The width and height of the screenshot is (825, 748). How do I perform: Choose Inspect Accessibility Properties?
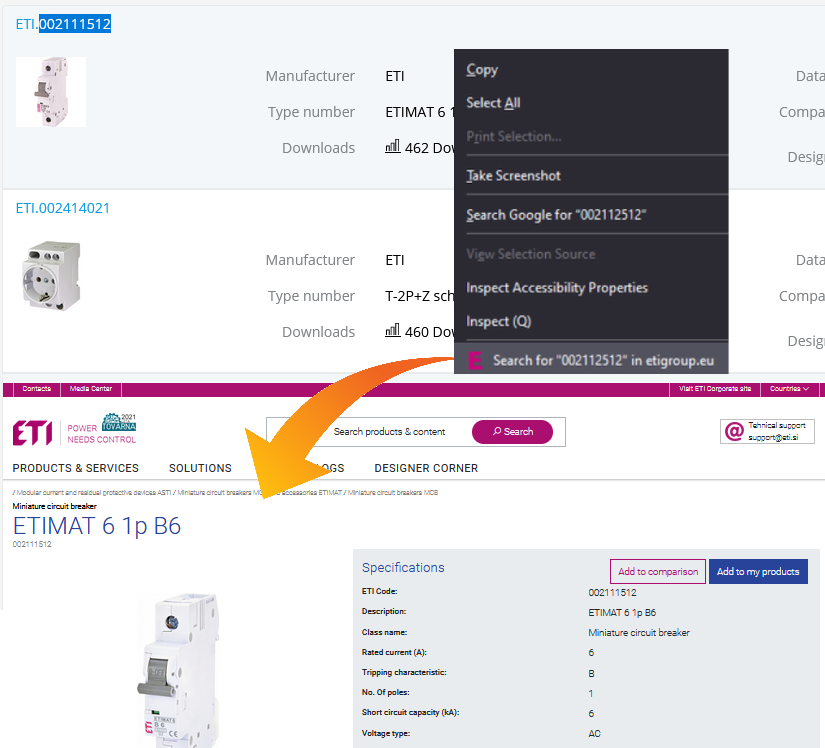557,288
